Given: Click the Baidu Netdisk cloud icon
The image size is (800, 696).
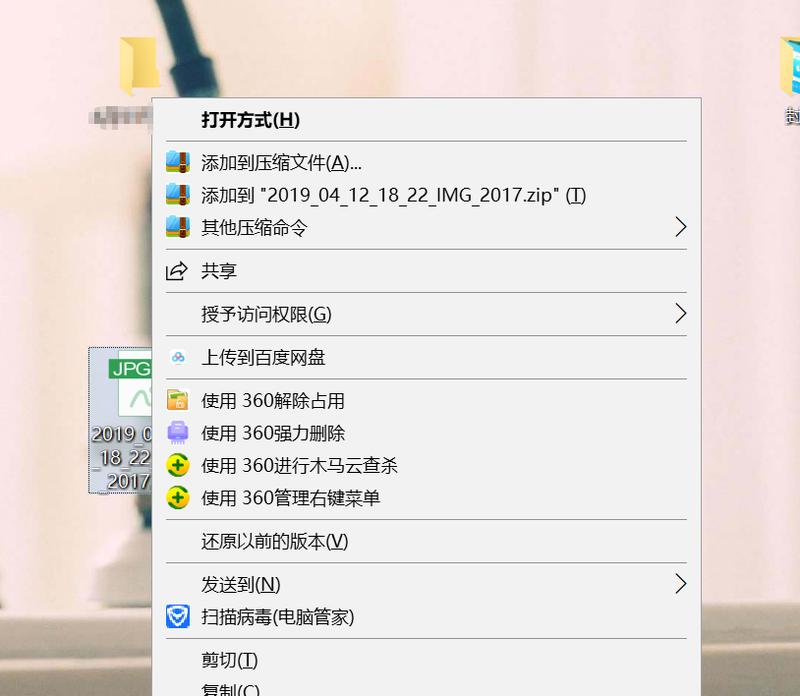Looking at the screenshot, I should (x=178, y=357).
